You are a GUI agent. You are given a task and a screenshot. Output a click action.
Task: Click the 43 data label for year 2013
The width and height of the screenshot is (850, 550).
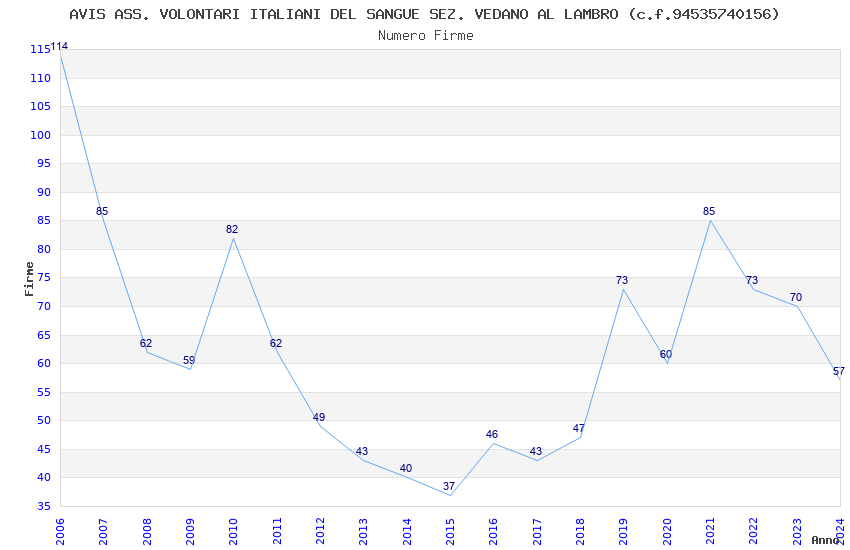click(362, 451)
